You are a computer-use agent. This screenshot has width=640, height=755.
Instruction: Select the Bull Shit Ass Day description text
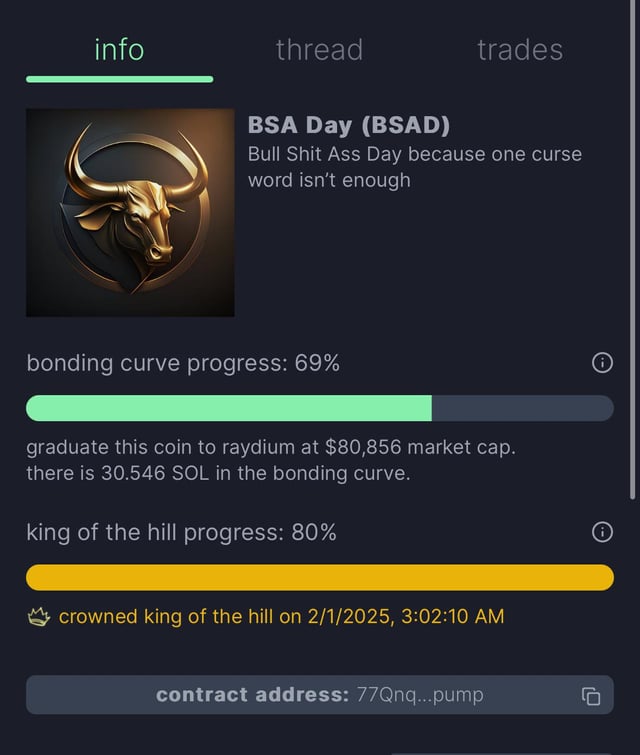pyautogui.click(x=414, y=167)
